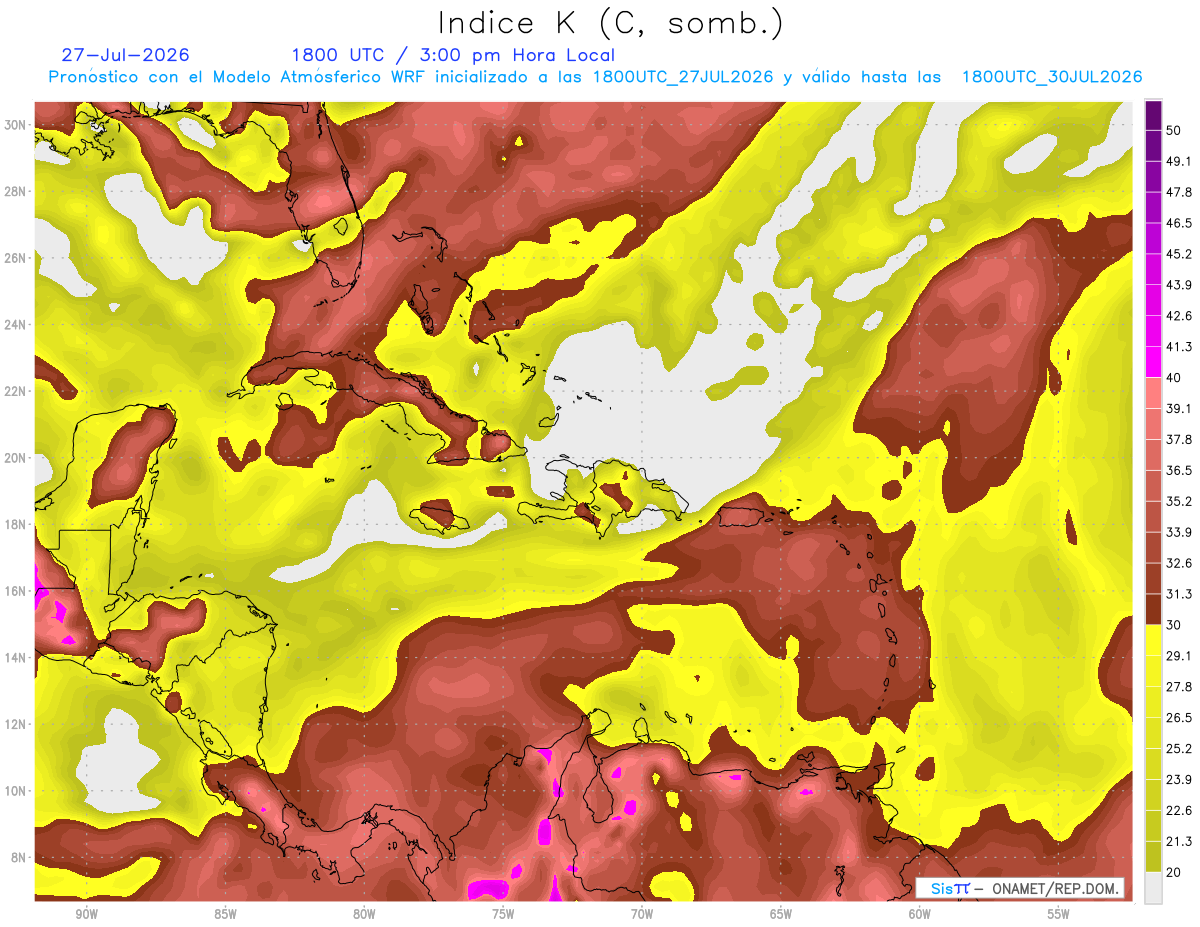
Task: Click the legend value 41.3
Action: [x=1179, y=347]
